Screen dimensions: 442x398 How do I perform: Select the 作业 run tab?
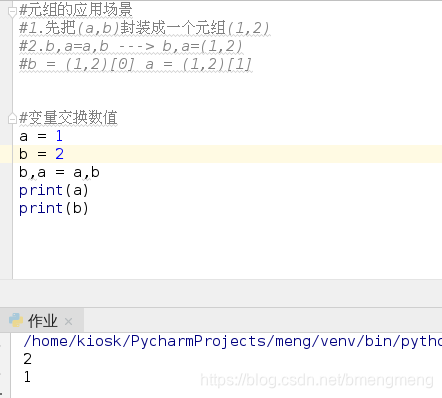click(42, 321)
